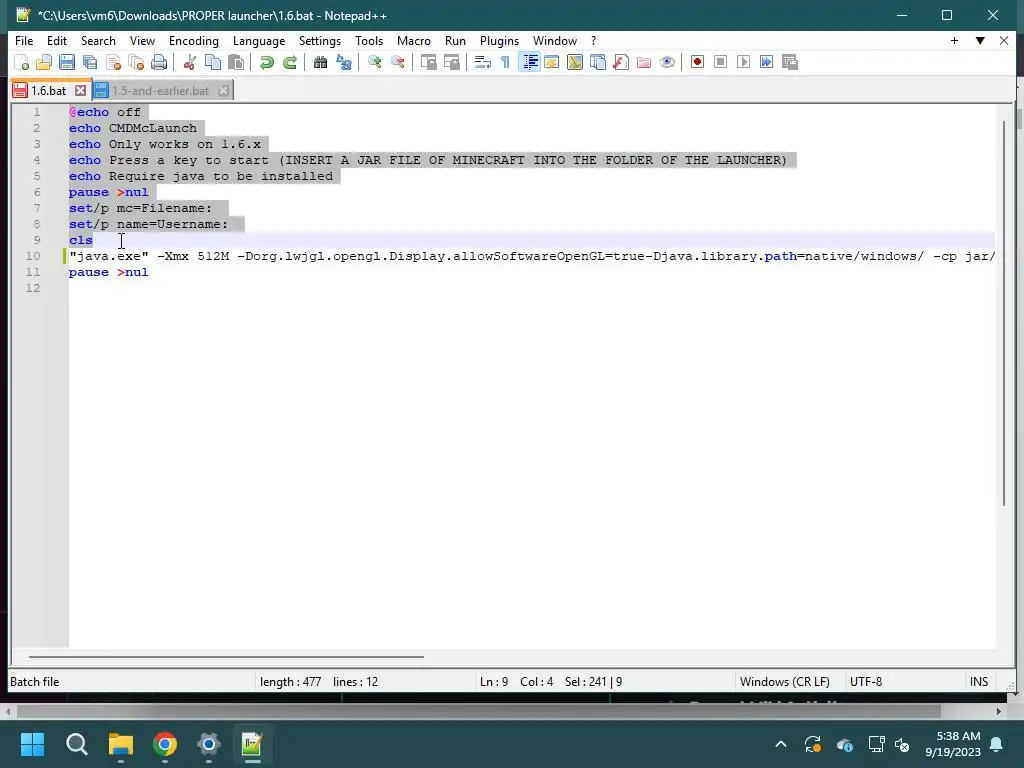Open the Encoding menu

tap(193, 40)
